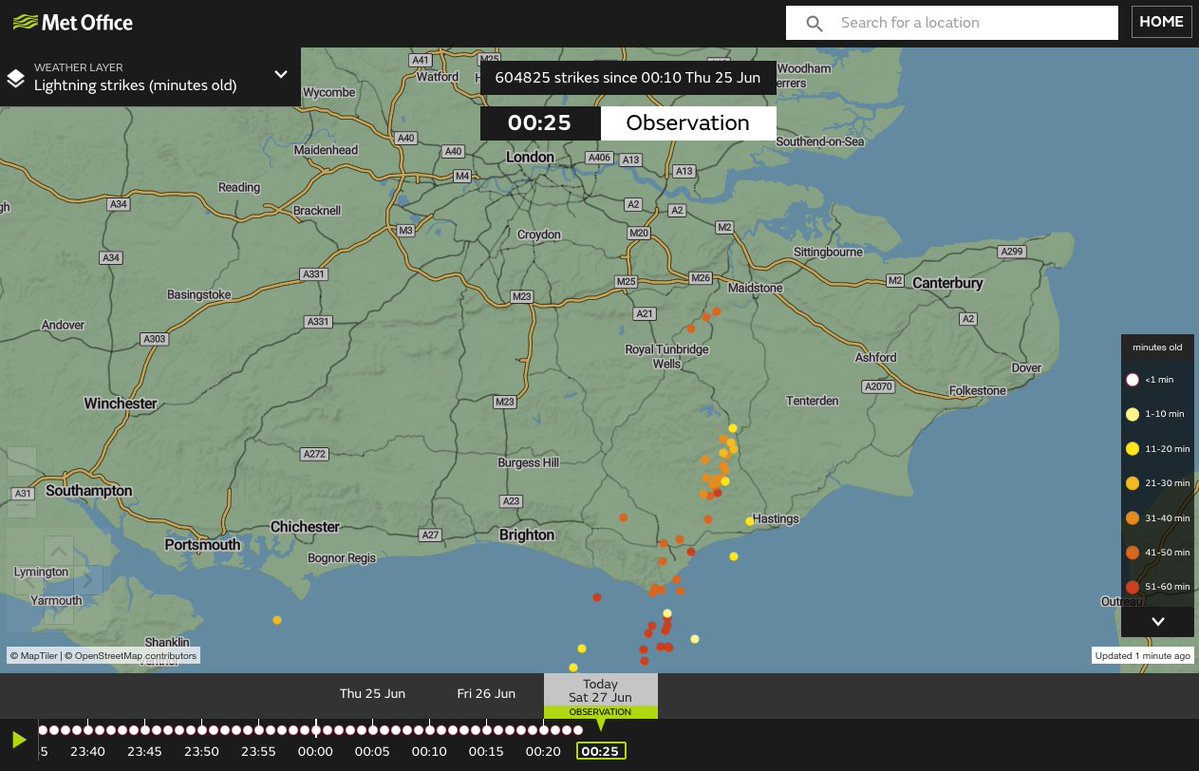Click the Portsmouth label on map
1199x771 pixels.
(203, 545)
